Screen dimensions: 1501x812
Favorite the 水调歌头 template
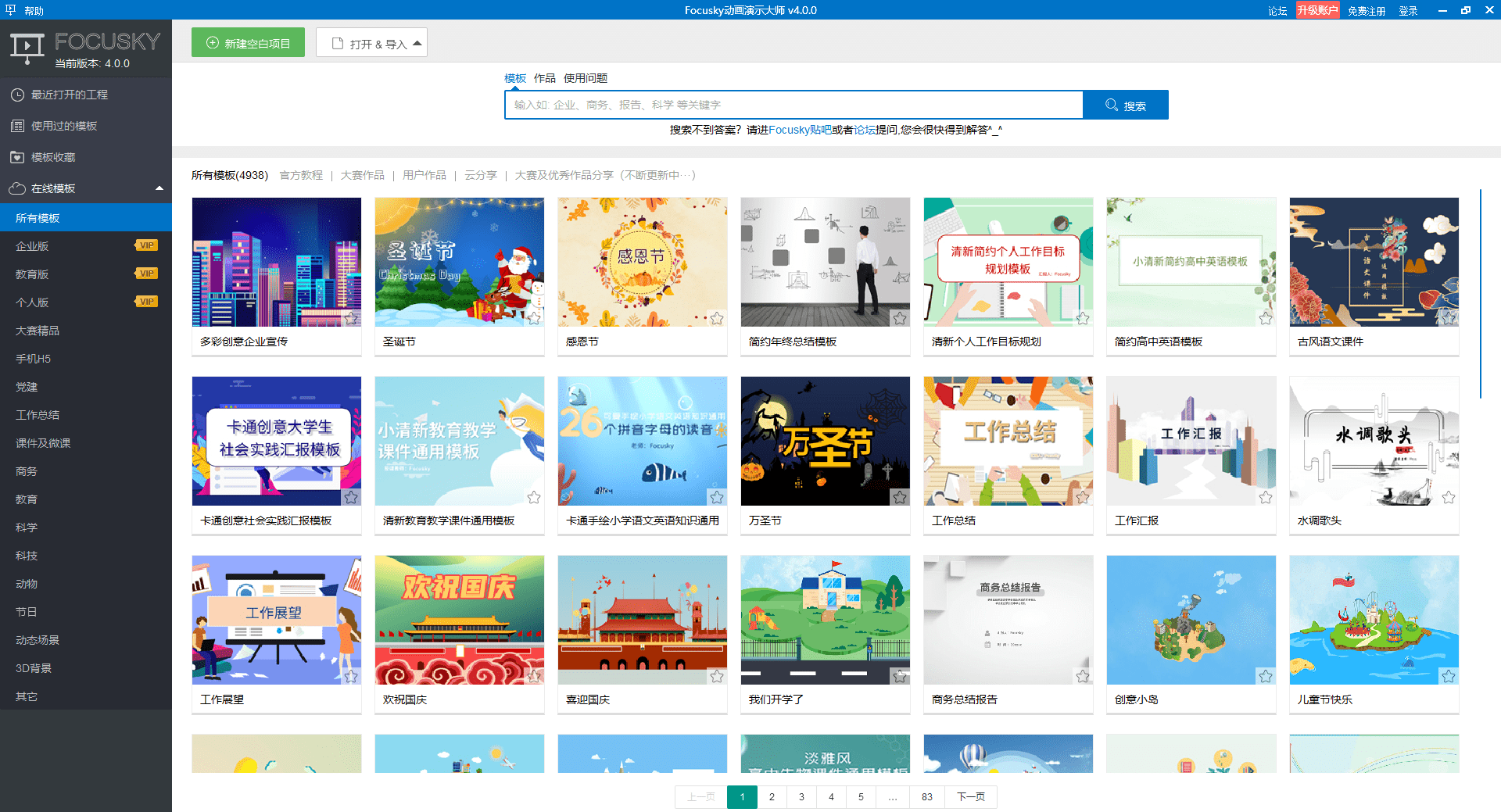pos(1447,497)
